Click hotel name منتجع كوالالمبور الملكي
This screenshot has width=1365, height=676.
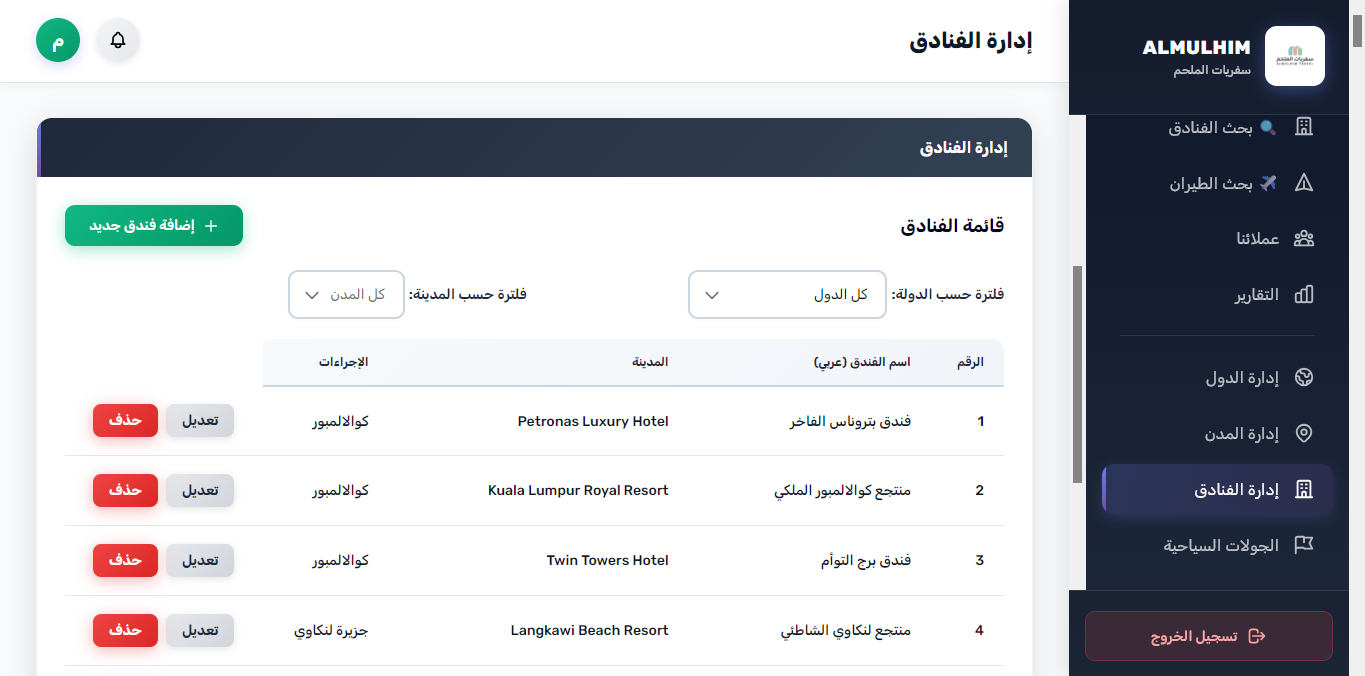[x=843, y=491]
